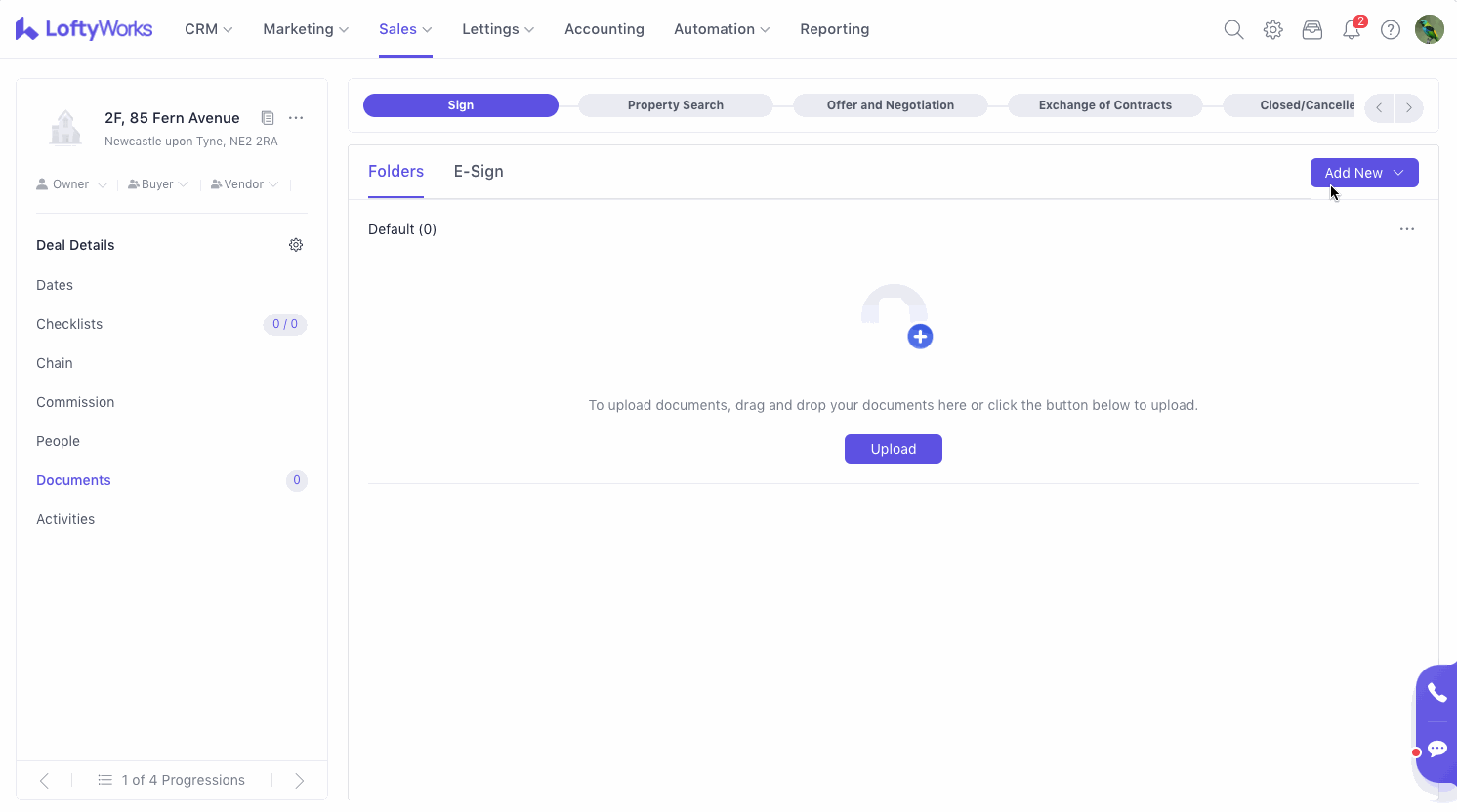Open the Lettings menu

tap(497, 29)
